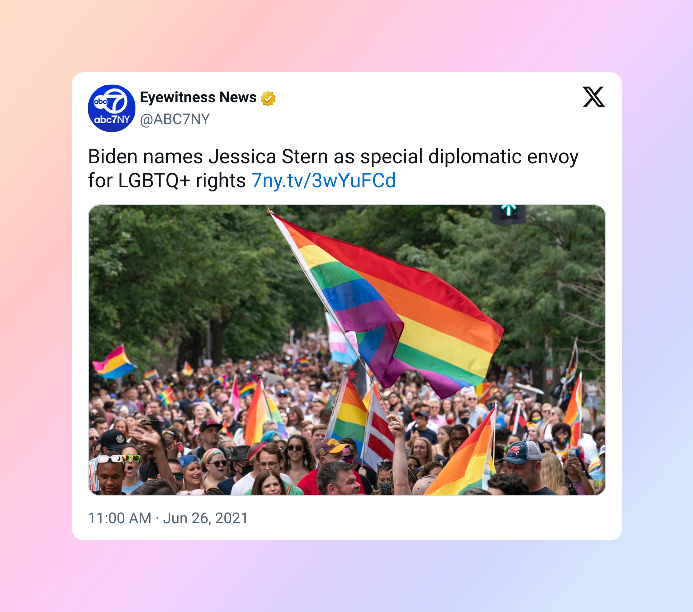The width and height of the screenshot is (693, 612).
Task: Open the 7ny.tv/3wYuFCd link
Action: click(x=324, y=180)
